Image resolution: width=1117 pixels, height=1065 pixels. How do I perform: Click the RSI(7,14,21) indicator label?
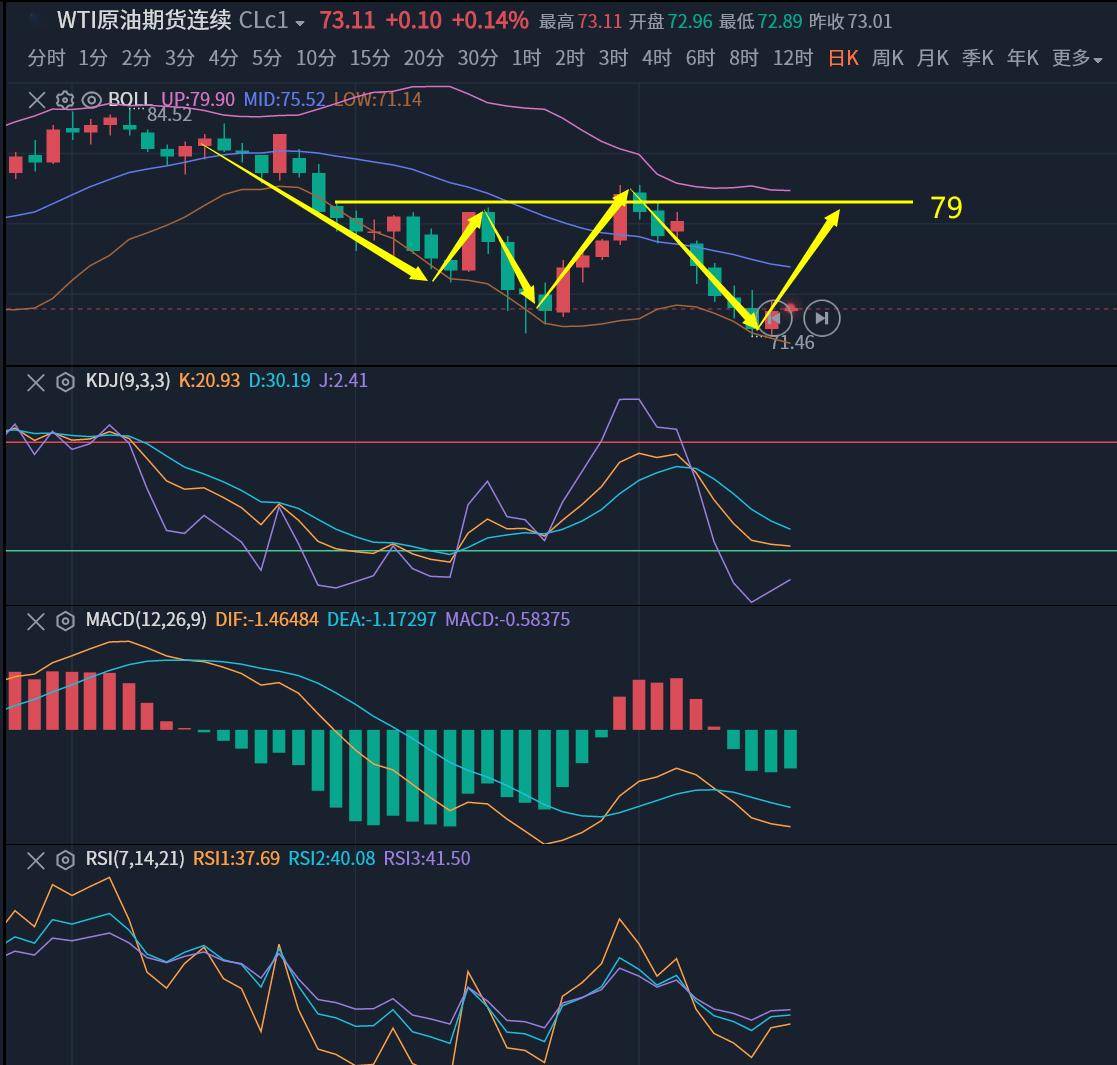(135, 858)
